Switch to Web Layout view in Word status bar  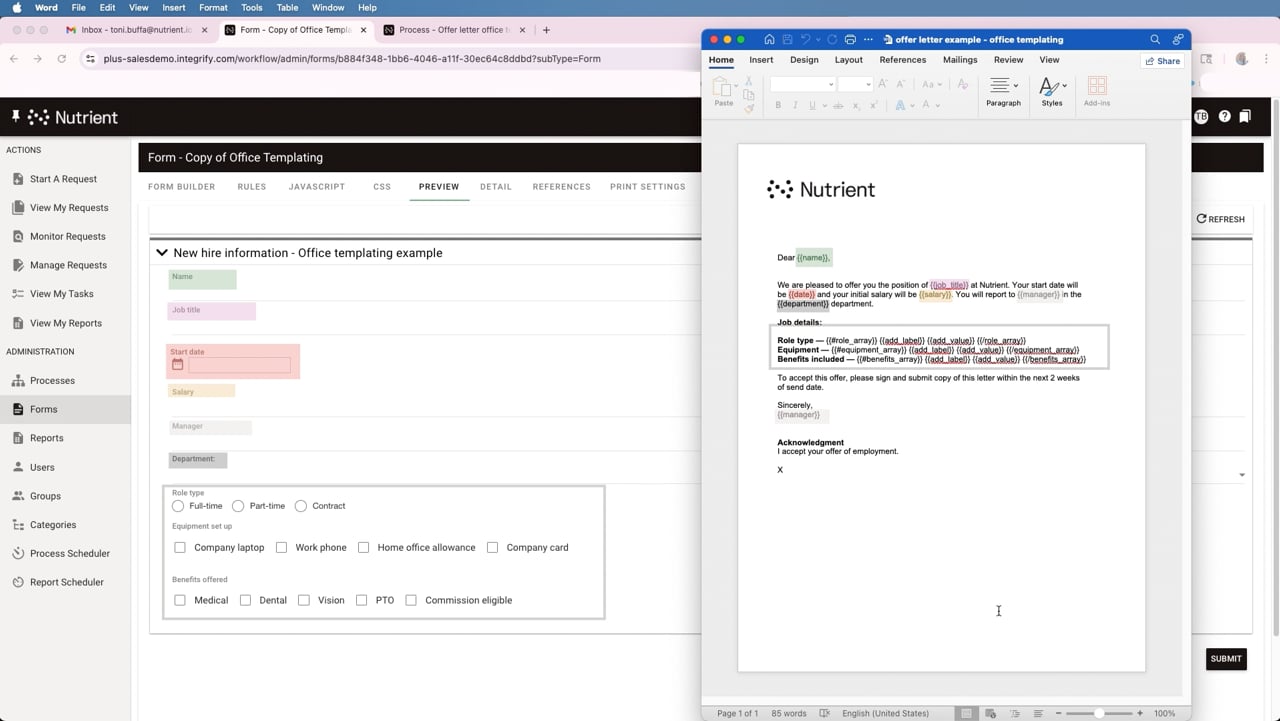[991, 714]
